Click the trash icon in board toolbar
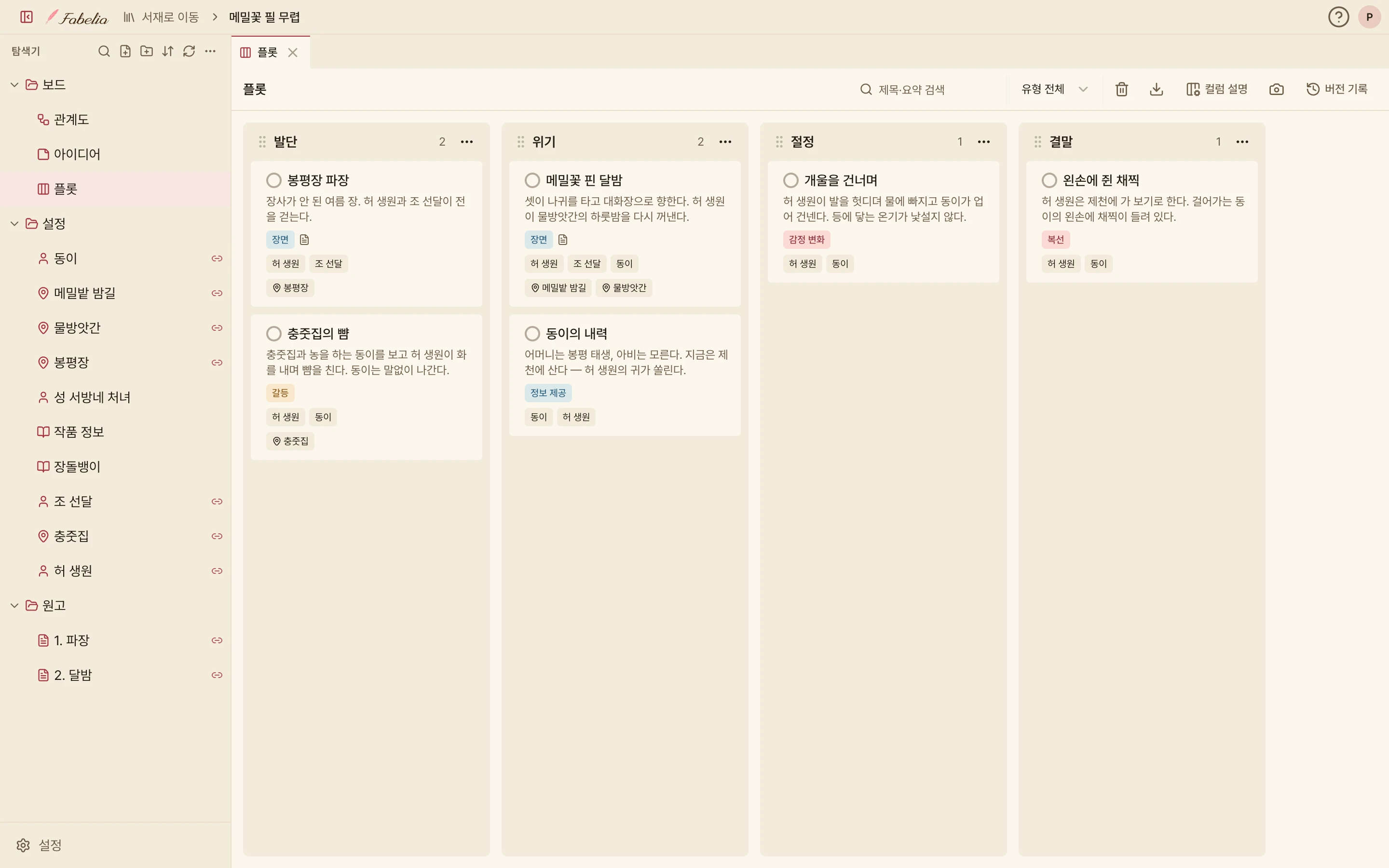Screen dimensions: 1389x868 tap(1121, 89)
